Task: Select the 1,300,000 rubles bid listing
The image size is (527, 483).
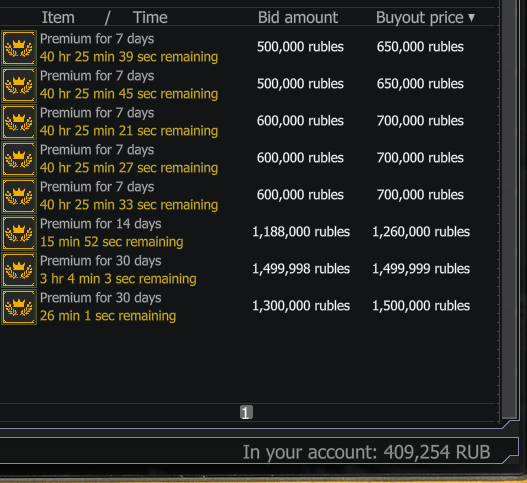Action: [x=249, y=307]
